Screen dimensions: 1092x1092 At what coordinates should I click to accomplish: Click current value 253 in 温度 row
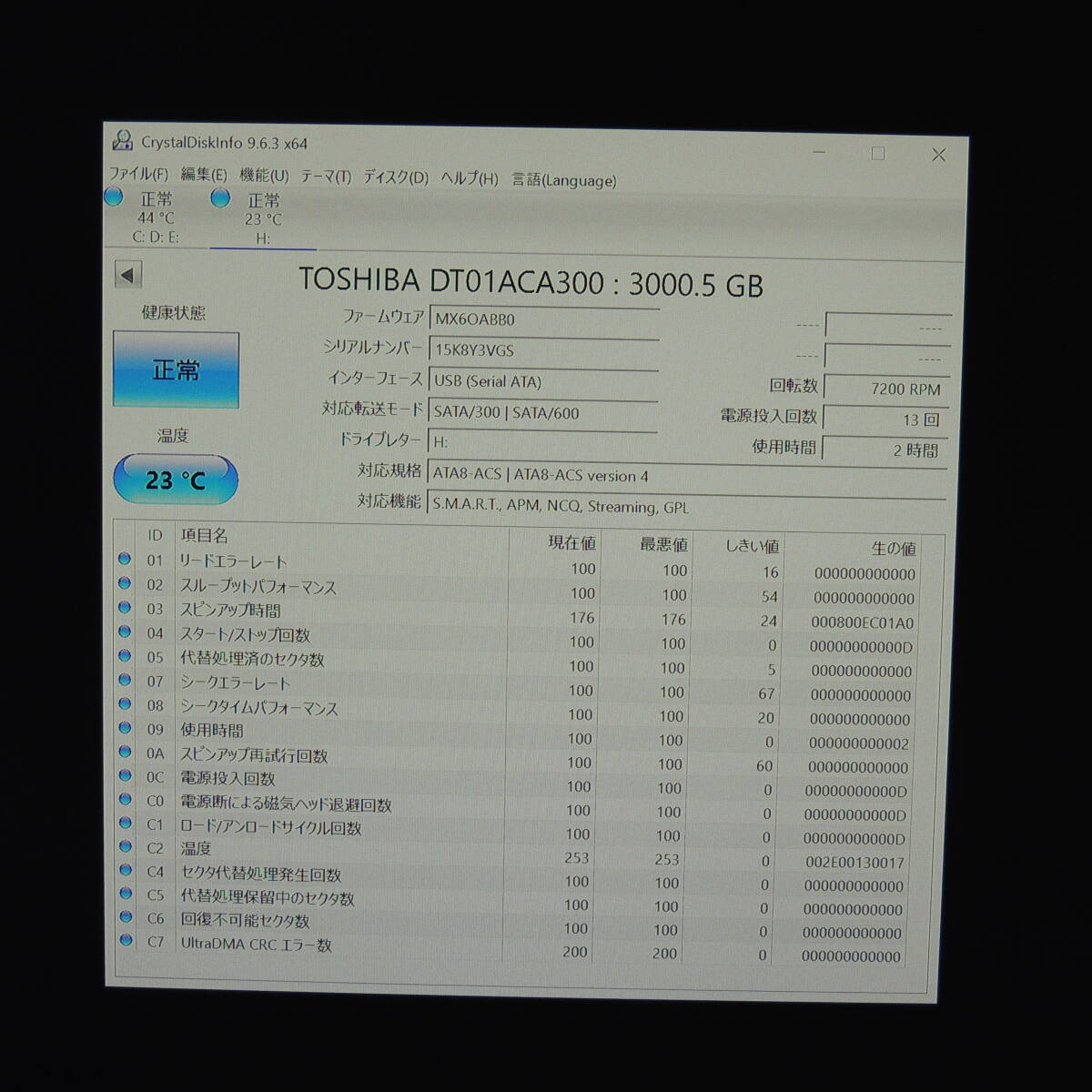(577, 858)
